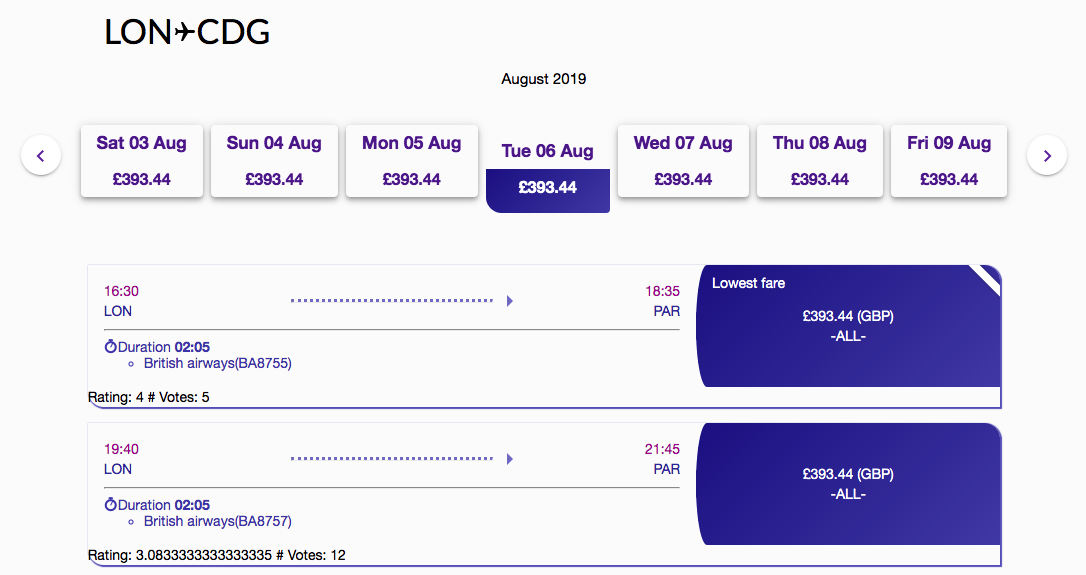Click the next dates arrow button

pyautogui.click(x=1047, y=156)
